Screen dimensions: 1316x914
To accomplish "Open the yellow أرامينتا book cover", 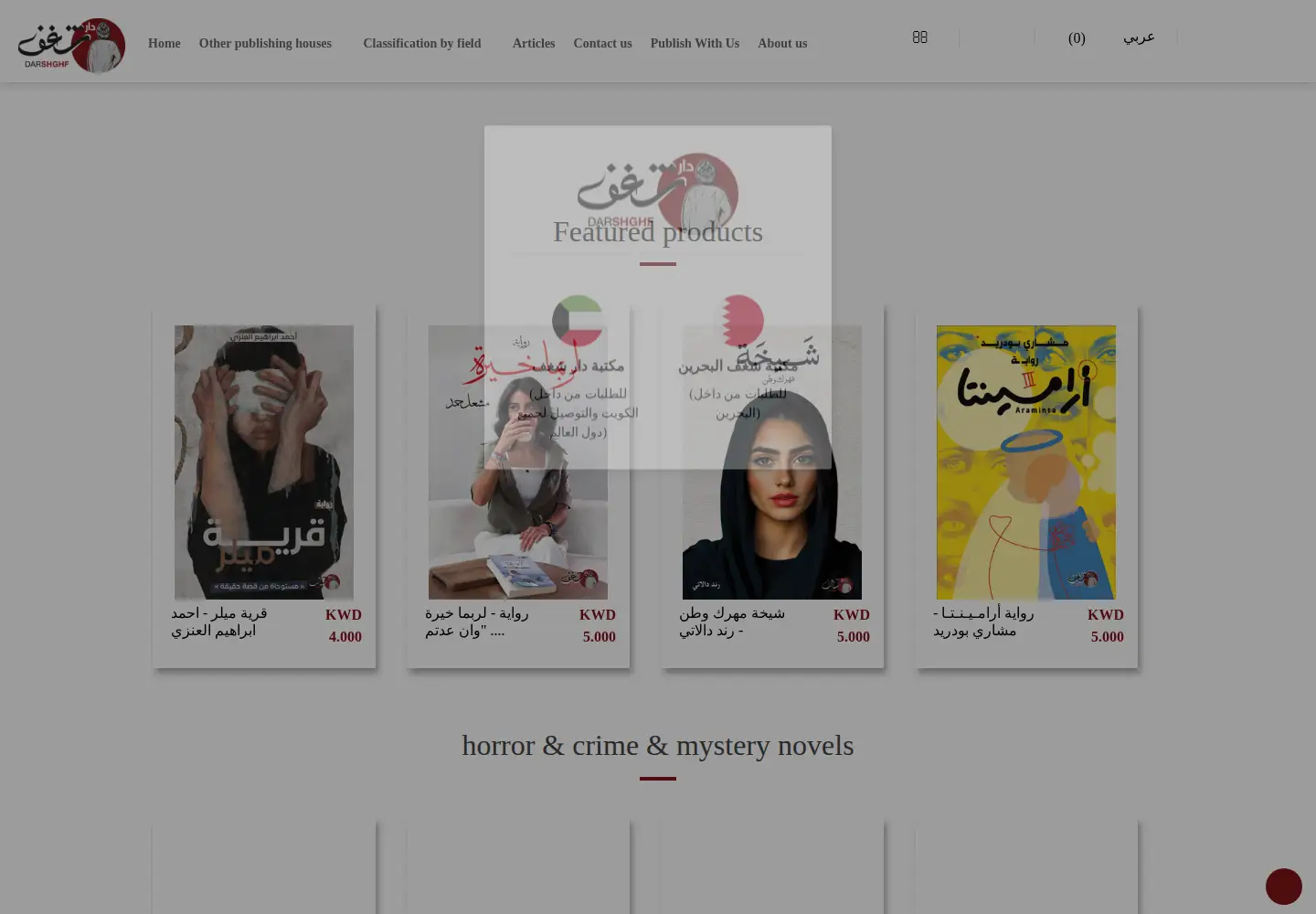I will click(x=1026, y=462).
